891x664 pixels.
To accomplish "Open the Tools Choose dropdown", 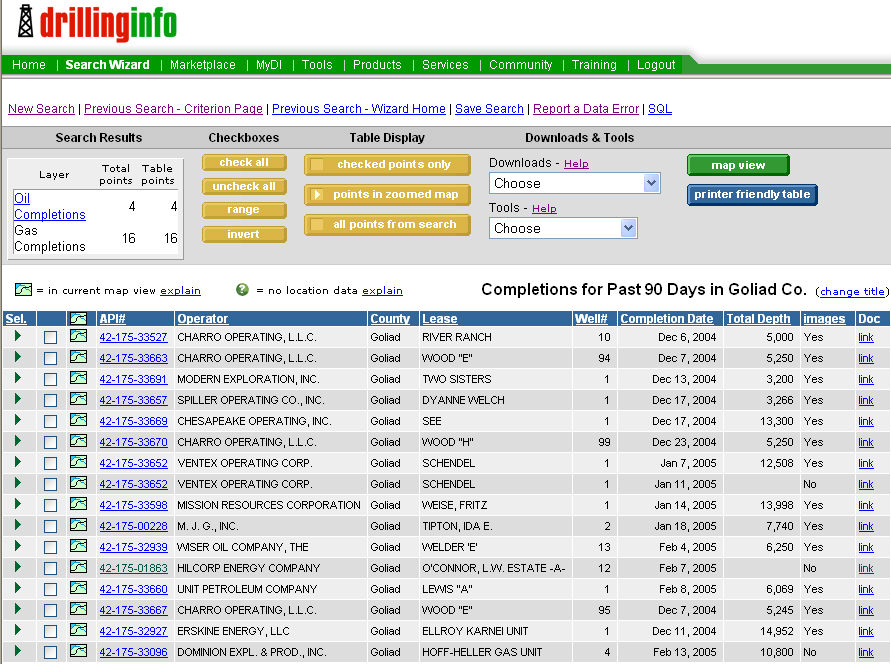I will 563,228.
